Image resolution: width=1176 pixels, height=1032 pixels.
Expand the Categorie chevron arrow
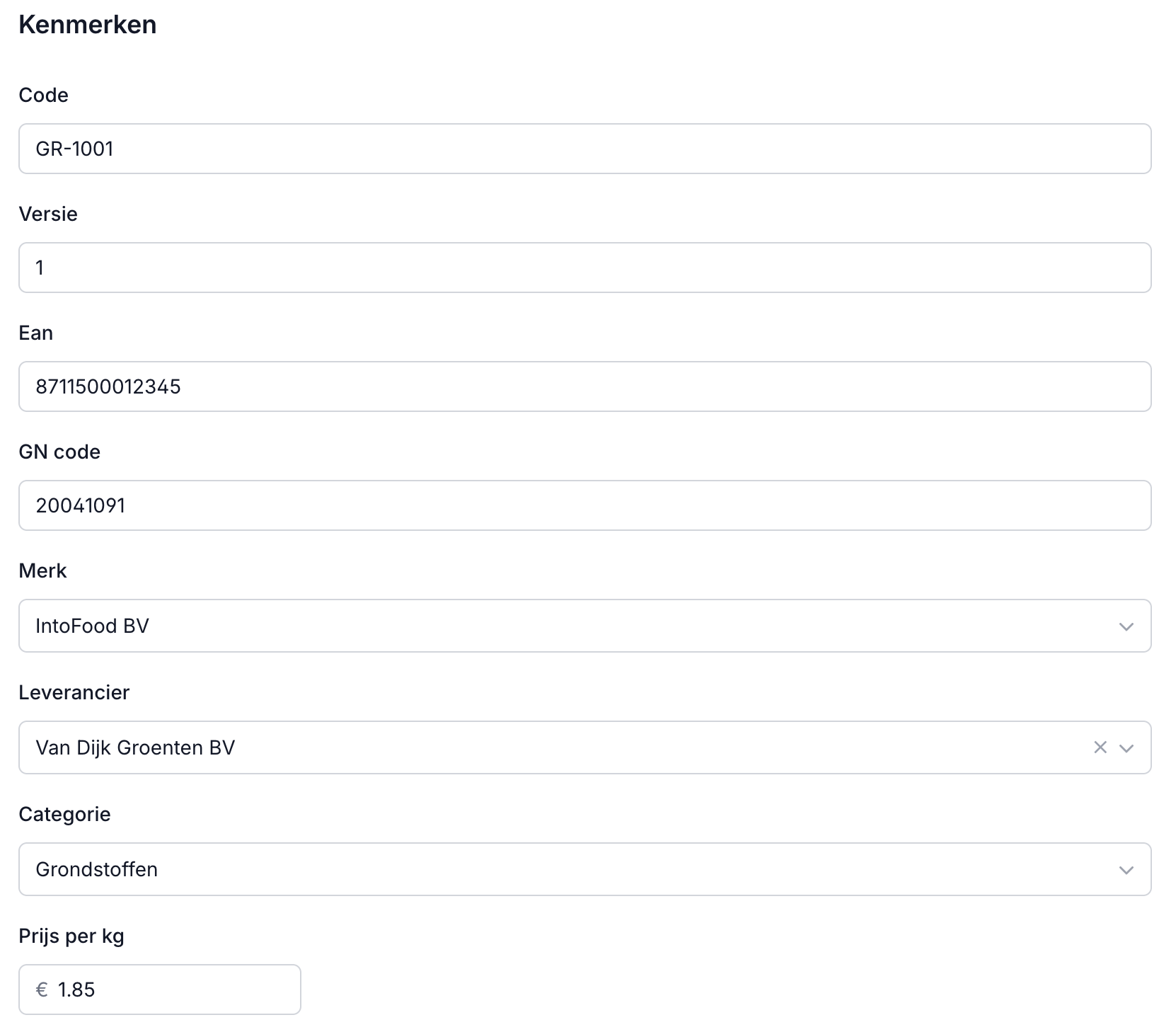1126,870
